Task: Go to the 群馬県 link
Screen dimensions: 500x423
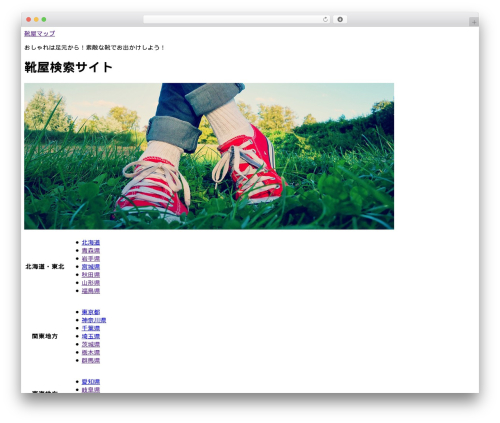Action: tap(91, 360)
